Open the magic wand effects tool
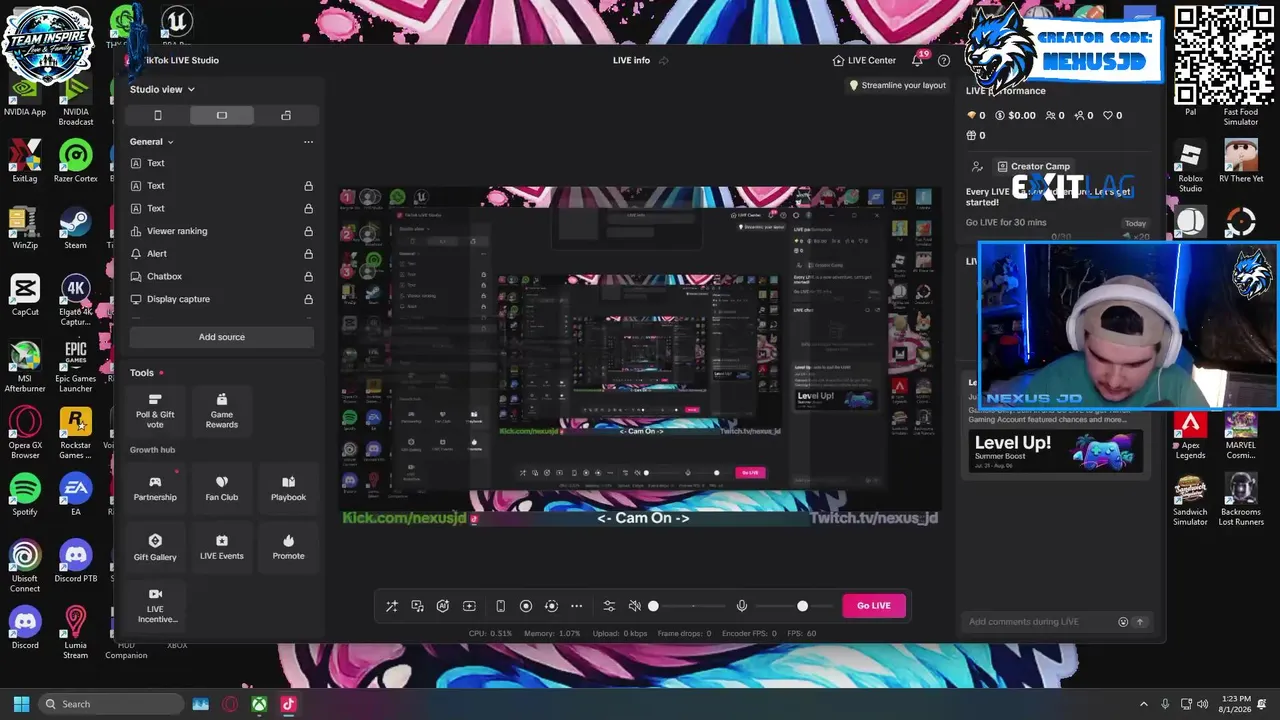Viewport: 1280px width, 720px height. [392, 606]
